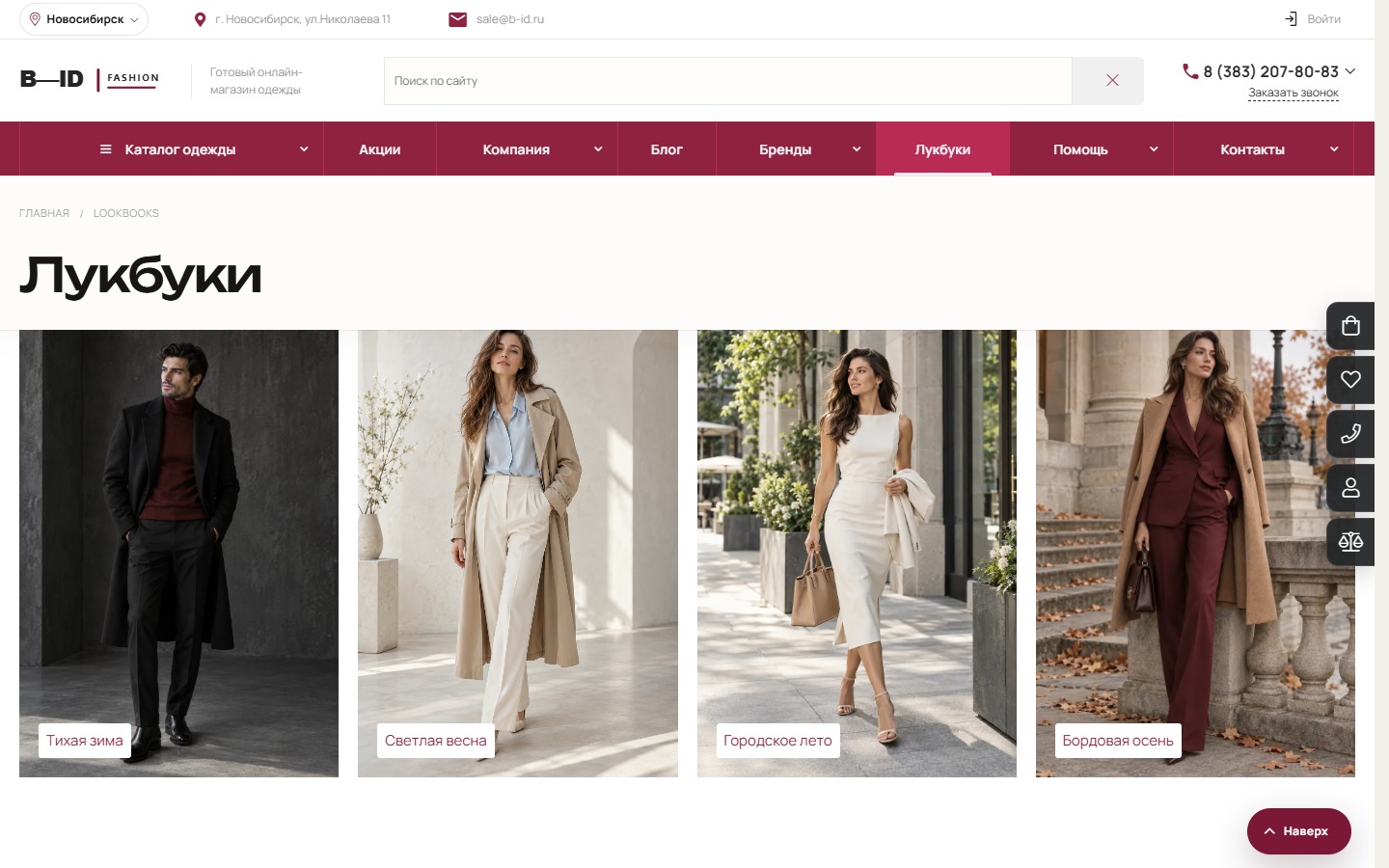Open the Светлая весна lookbook thumbnail

[x=518, y=554]
